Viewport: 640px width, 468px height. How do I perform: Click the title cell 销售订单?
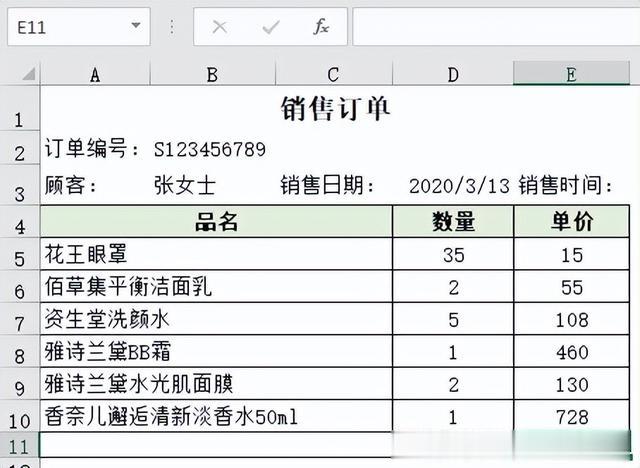coord(335,108)
